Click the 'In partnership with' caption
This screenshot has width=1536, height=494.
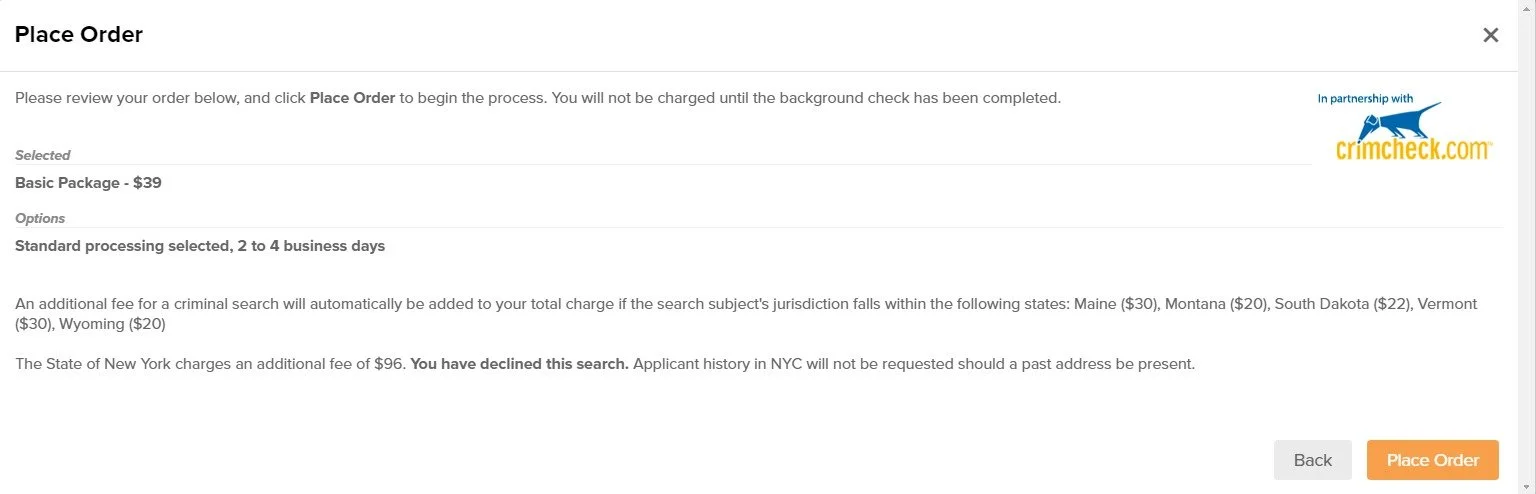[x=1365, y=99]
